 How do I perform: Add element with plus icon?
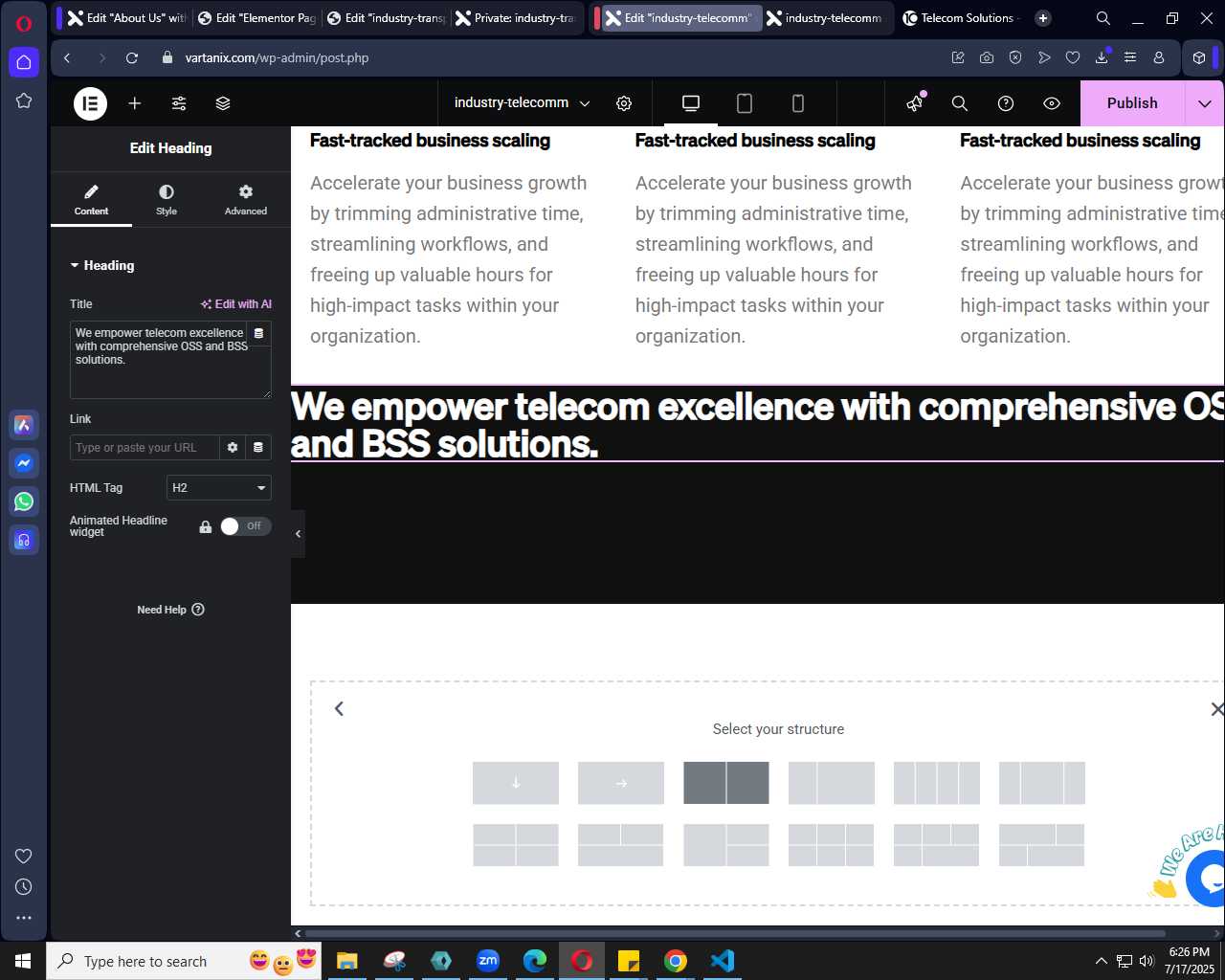(x=135, y=103)
